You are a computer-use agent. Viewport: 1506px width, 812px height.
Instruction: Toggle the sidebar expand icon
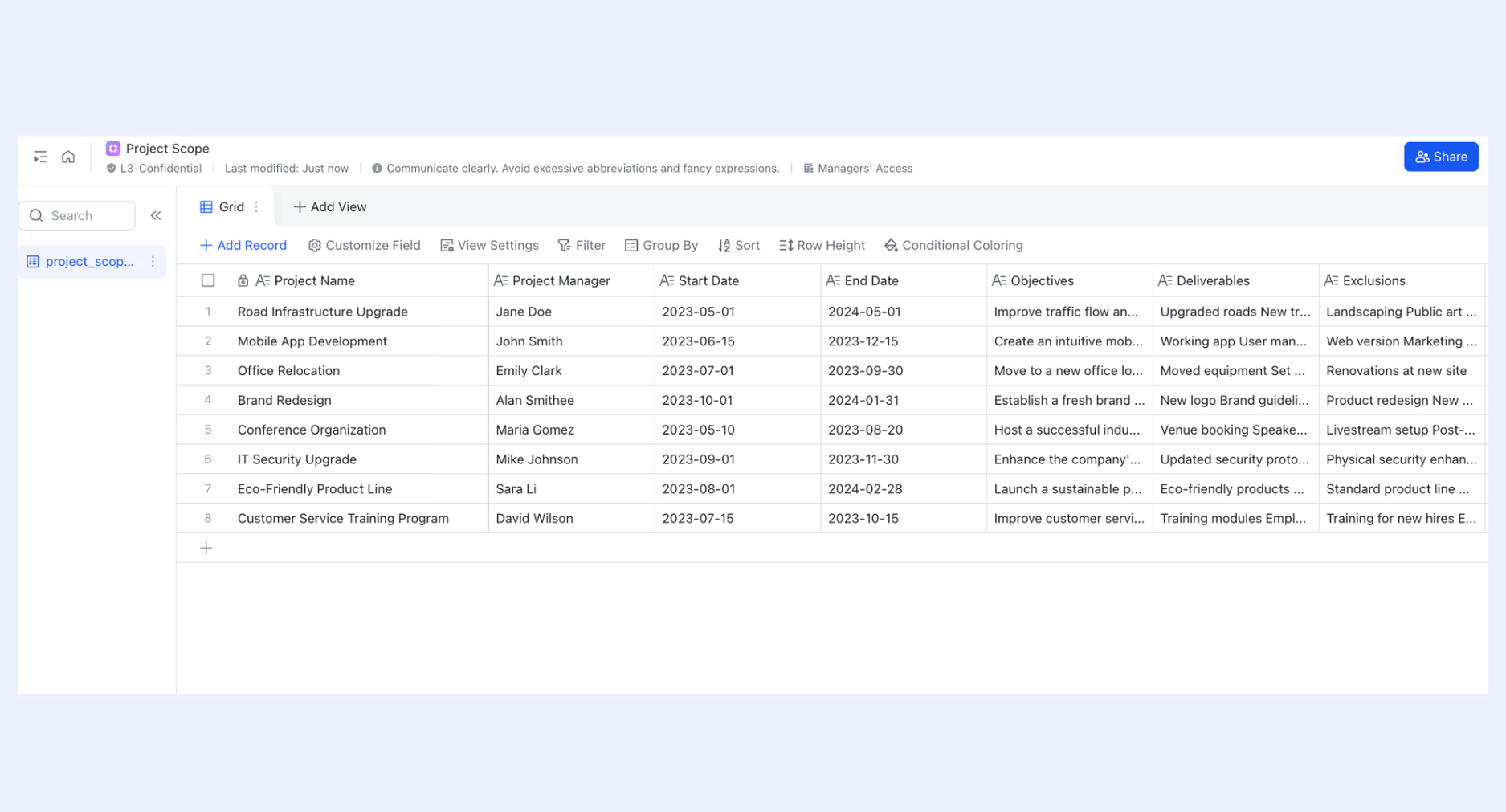[x=39, y=157]
